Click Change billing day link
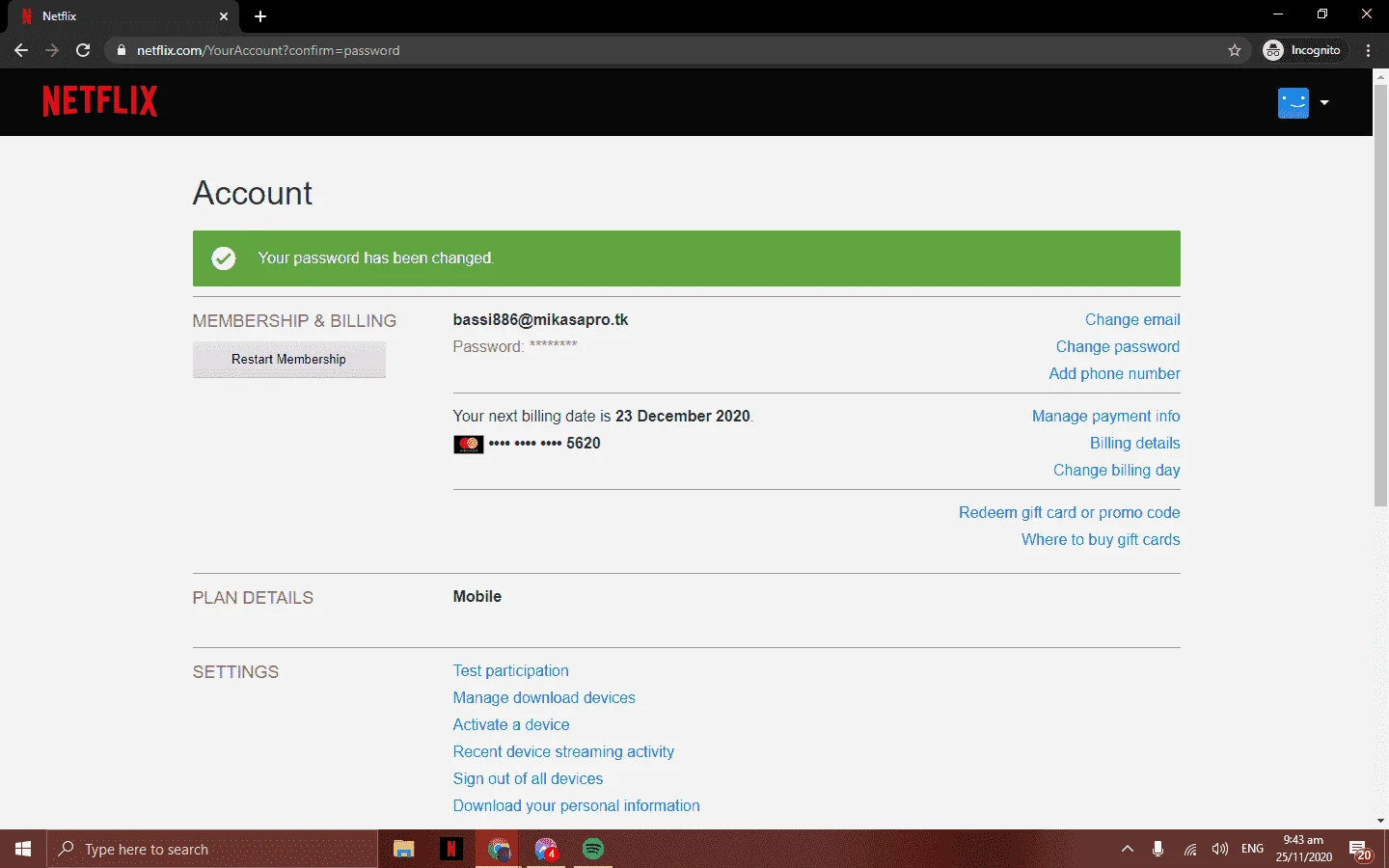Viewport: 1389px width, 868px height. (x=1116, y=470)
